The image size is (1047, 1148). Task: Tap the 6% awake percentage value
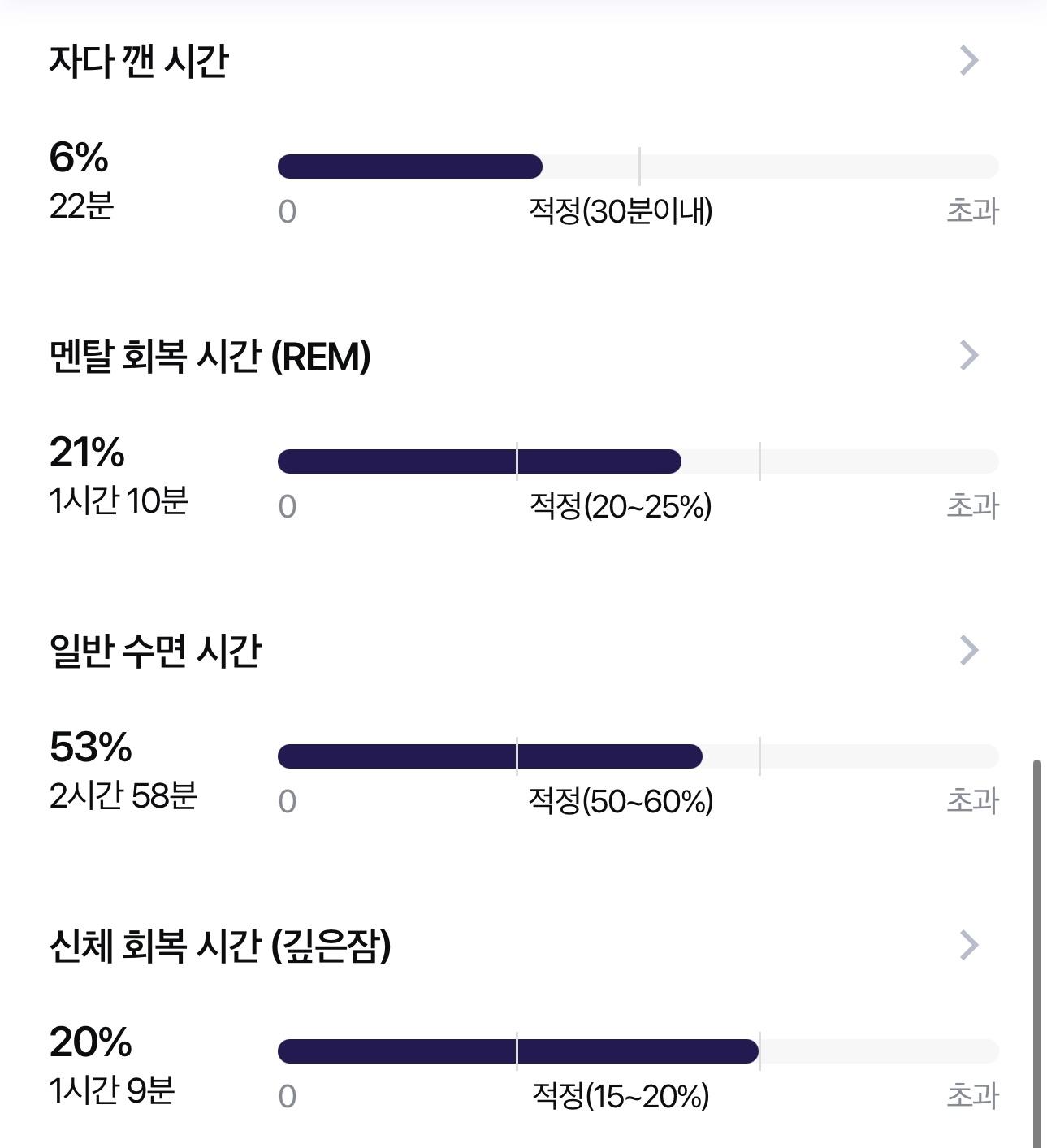click(x=79, y=158)
